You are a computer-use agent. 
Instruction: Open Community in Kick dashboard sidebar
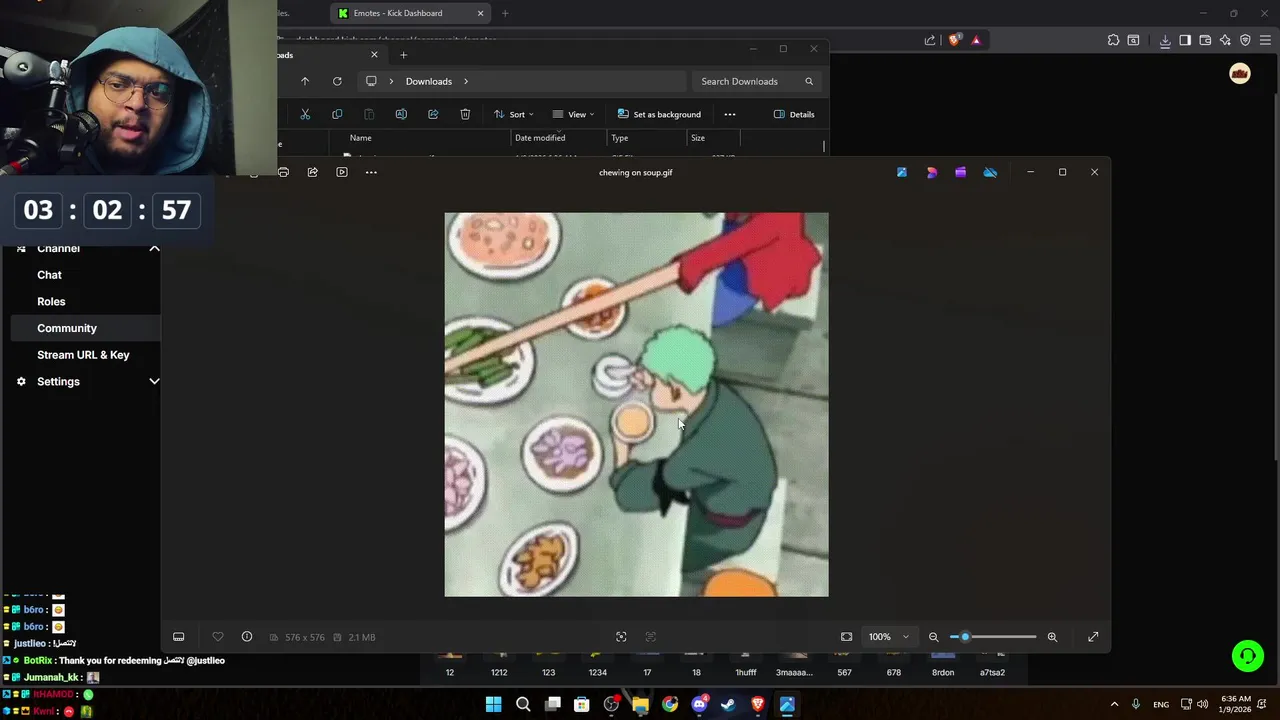(x=67, y=328)
